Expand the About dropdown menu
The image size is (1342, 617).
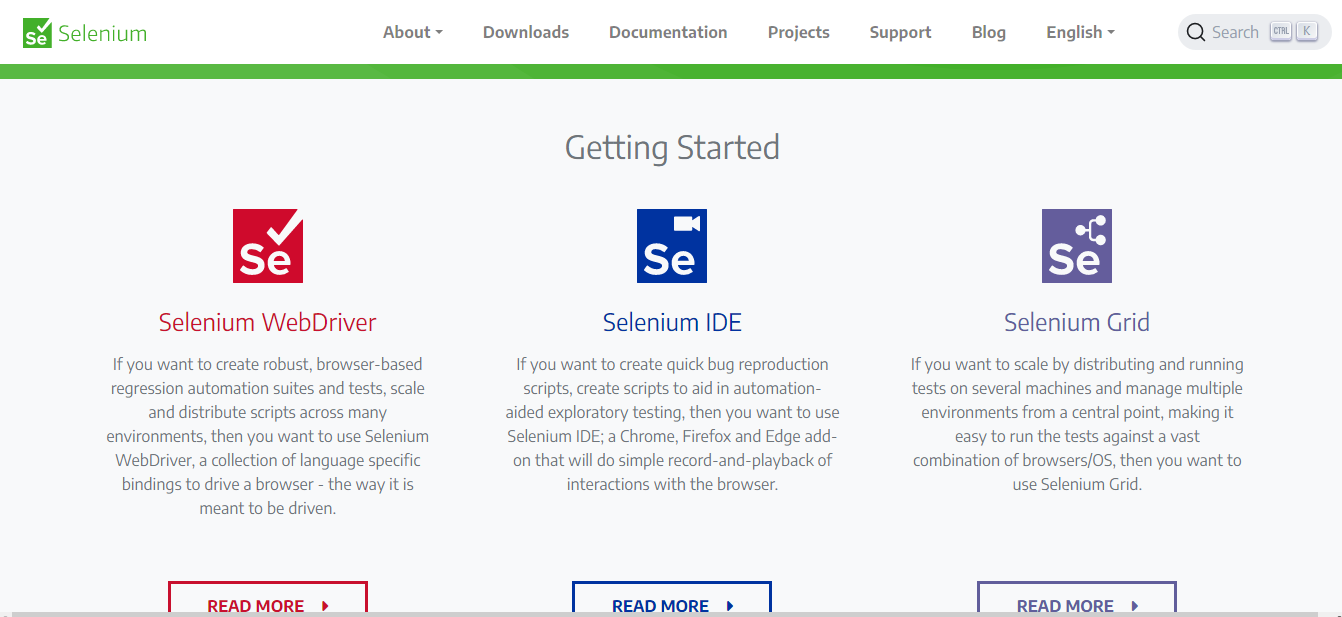[x=412, y=32]
